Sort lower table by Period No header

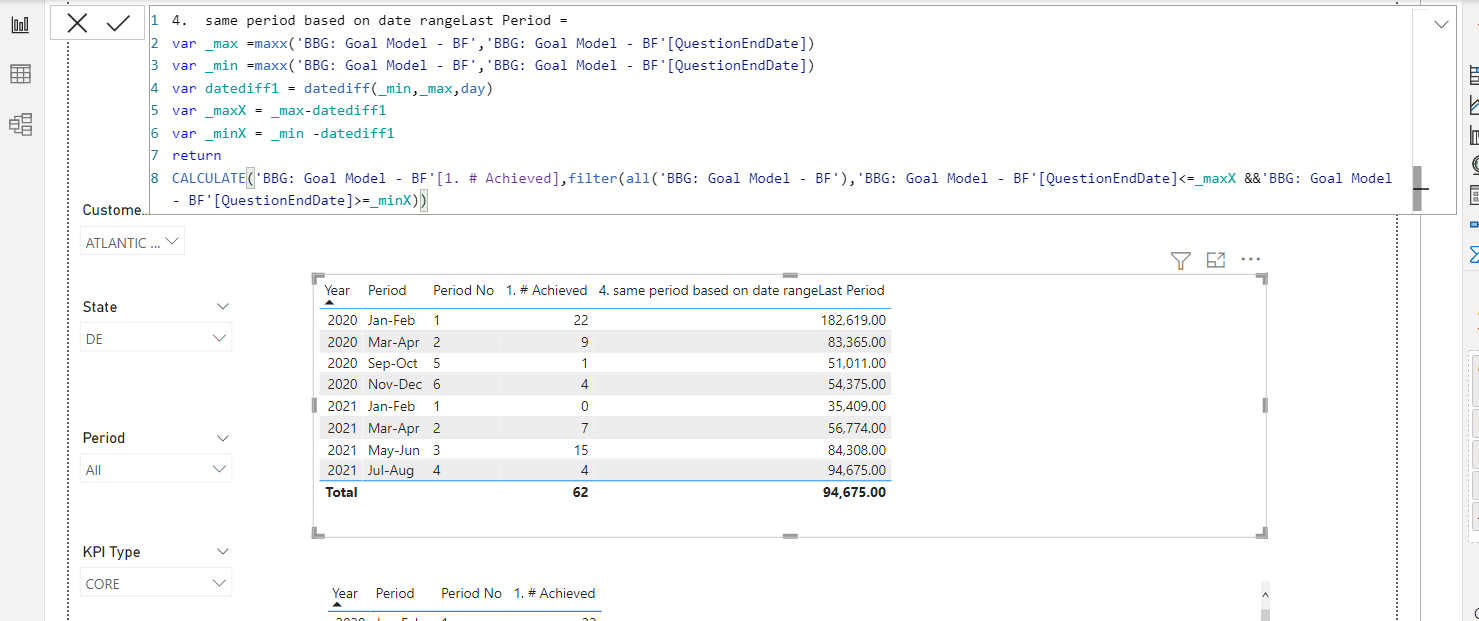(471, 593)
